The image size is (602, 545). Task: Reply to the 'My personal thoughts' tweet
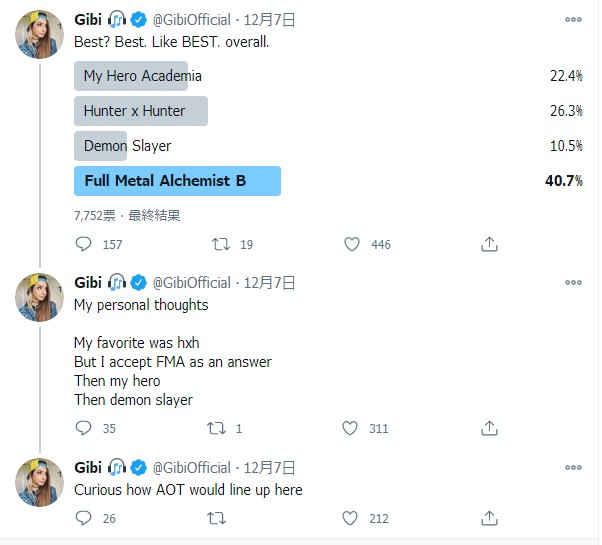point(84,428)
